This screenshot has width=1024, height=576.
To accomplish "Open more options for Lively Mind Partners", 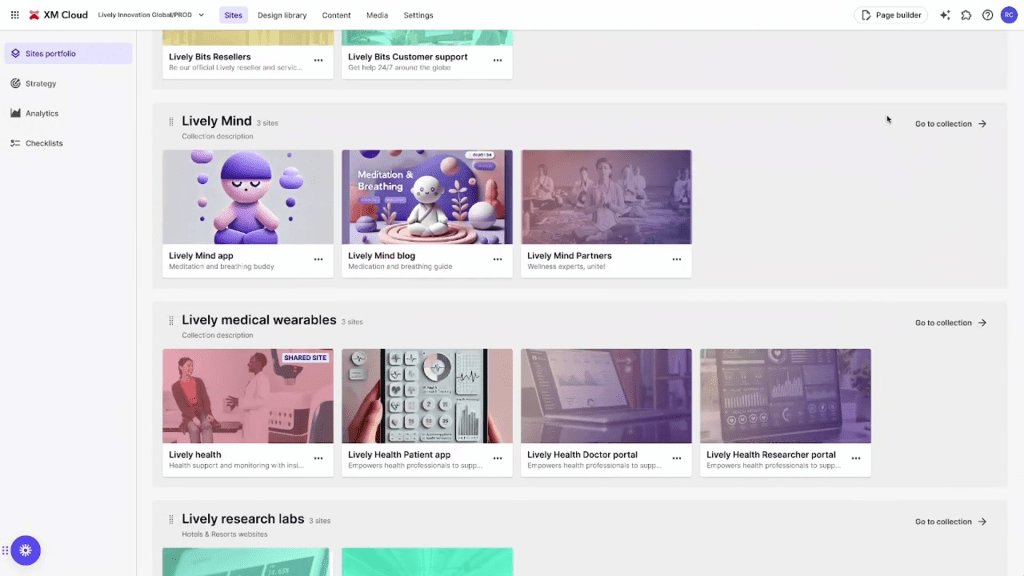I will point(676,259).
